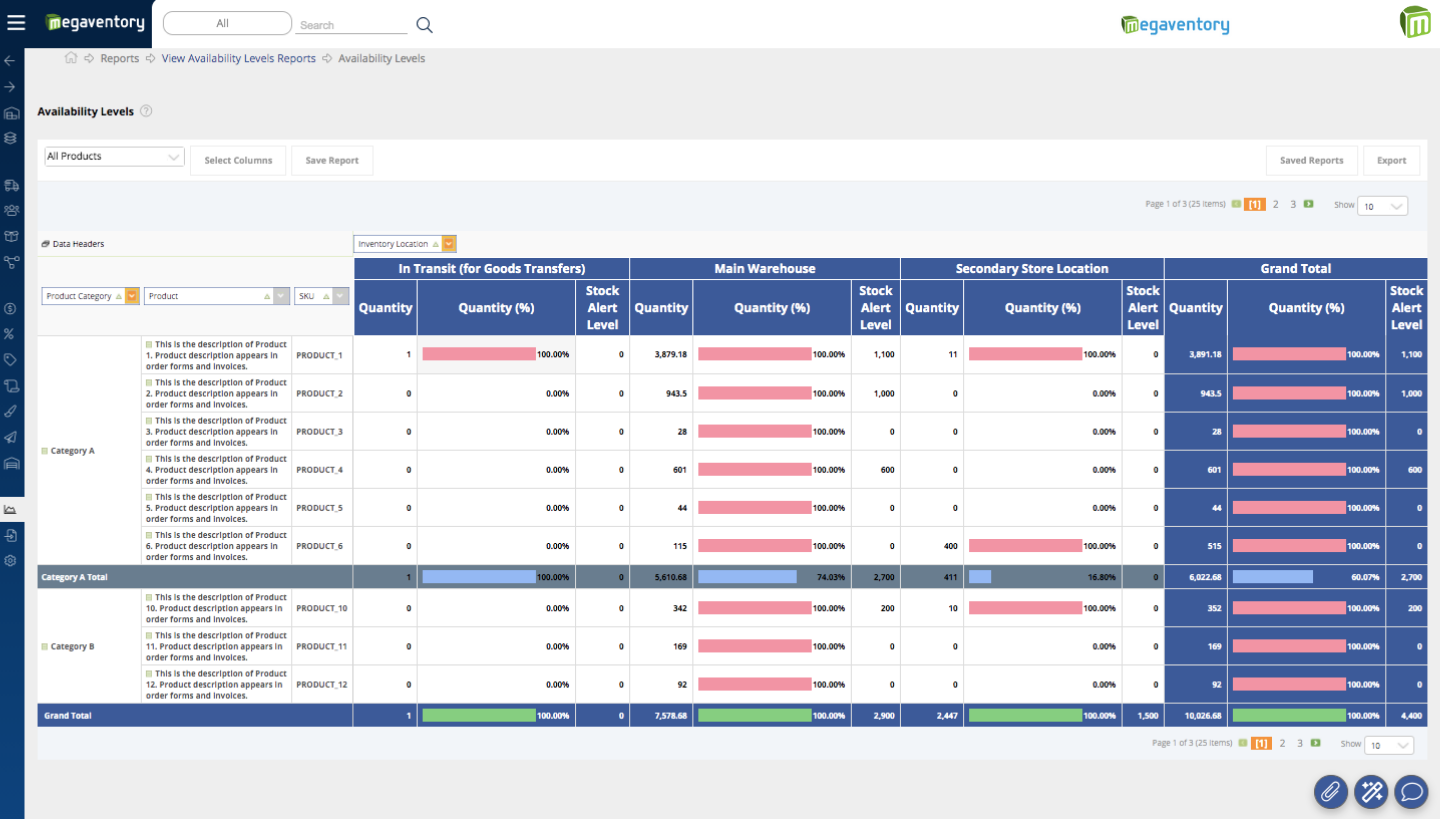Image resolution: width=1440 pixels, height=819 pixels.
Task: Click the search magnifier icon
Action: pyautogui.click(x=424, y=25)
